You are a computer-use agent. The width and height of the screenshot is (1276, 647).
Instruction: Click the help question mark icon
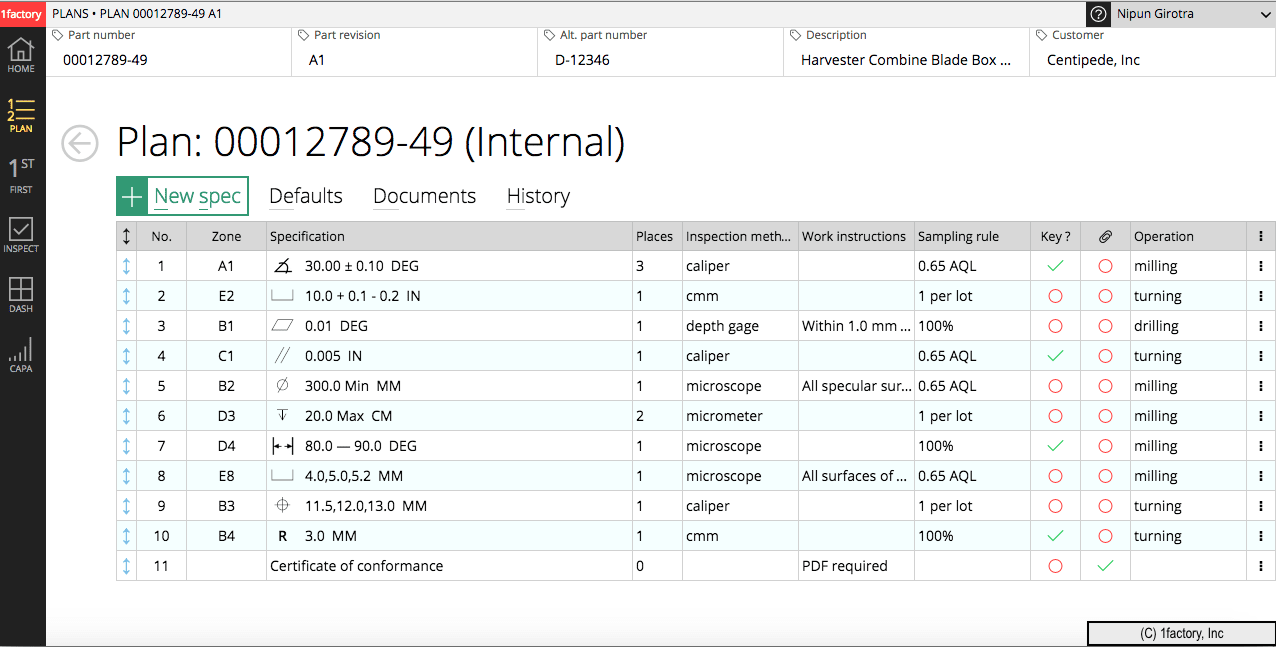pyautogui.click(x=1099, y=14)
